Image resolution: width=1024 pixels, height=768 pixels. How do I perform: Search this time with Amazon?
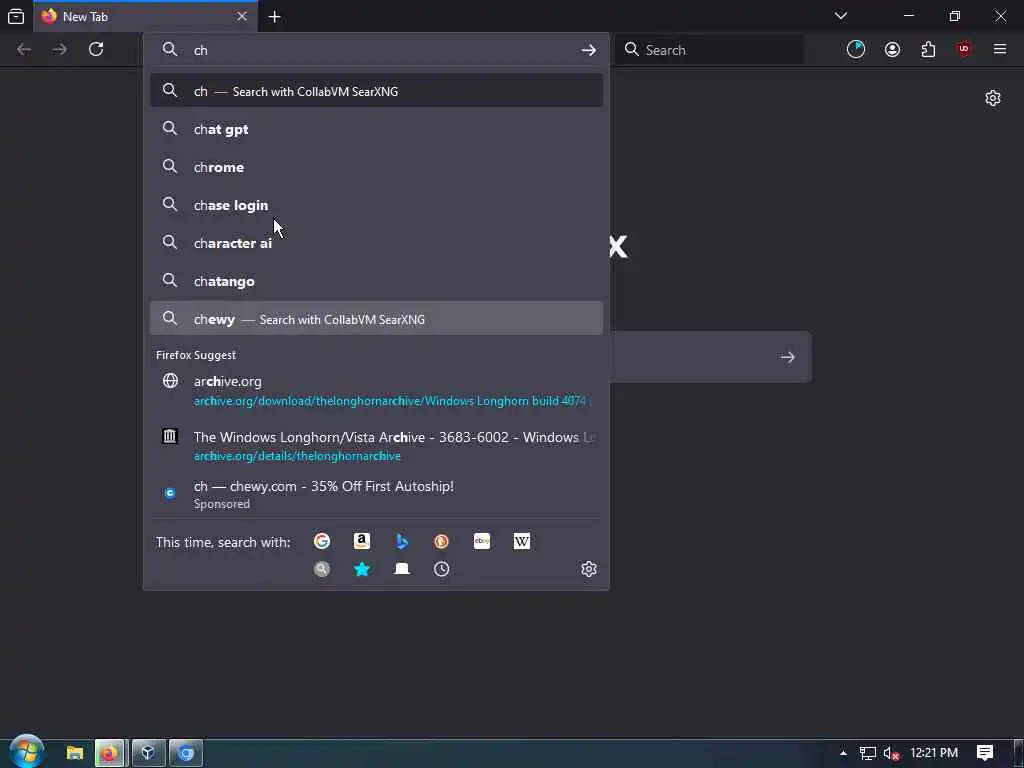(x=362, y=541)
